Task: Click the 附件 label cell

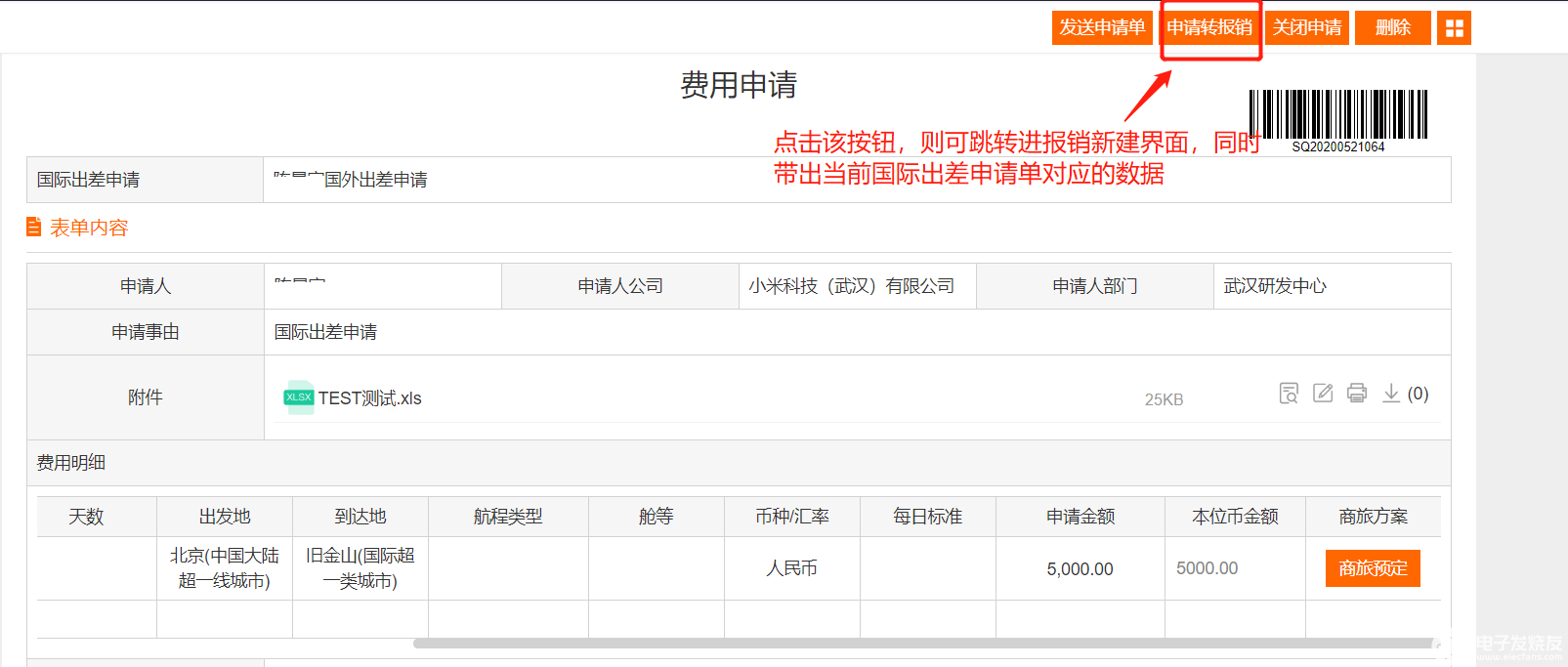Action: [x=146, y=397]
